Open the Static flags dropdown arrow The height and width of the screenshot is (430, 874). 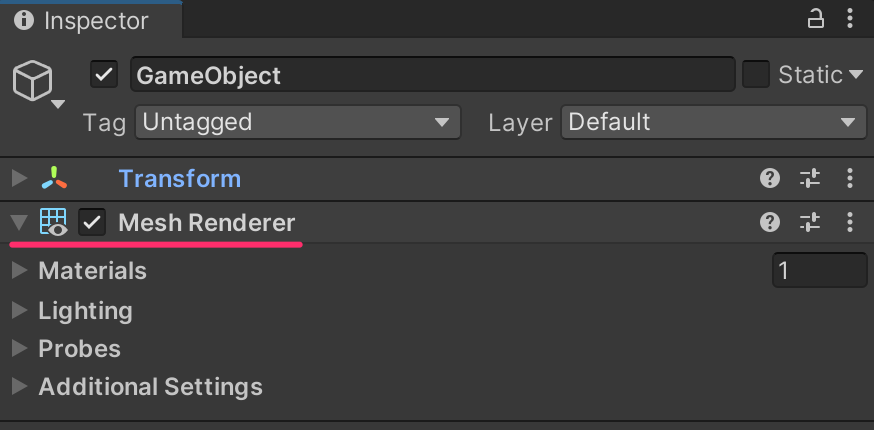(856, 75)
